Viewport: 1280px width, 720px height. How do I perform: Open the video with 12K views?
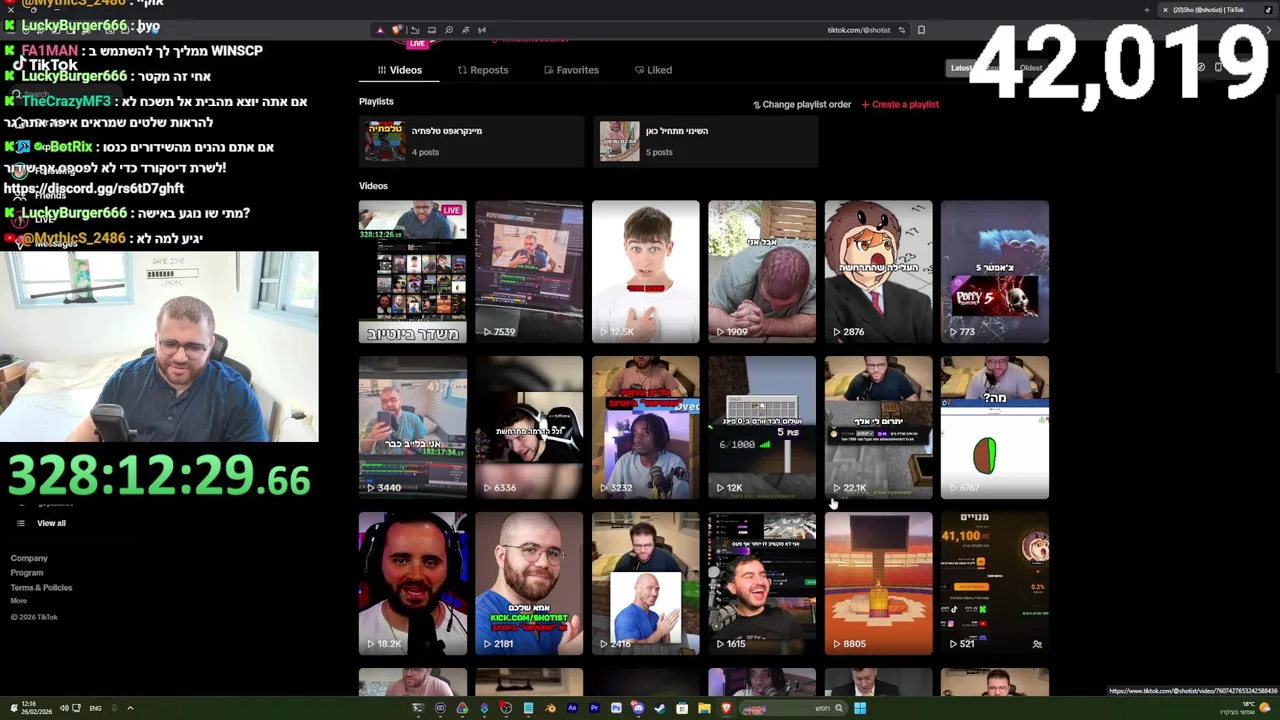coord(762,428)
